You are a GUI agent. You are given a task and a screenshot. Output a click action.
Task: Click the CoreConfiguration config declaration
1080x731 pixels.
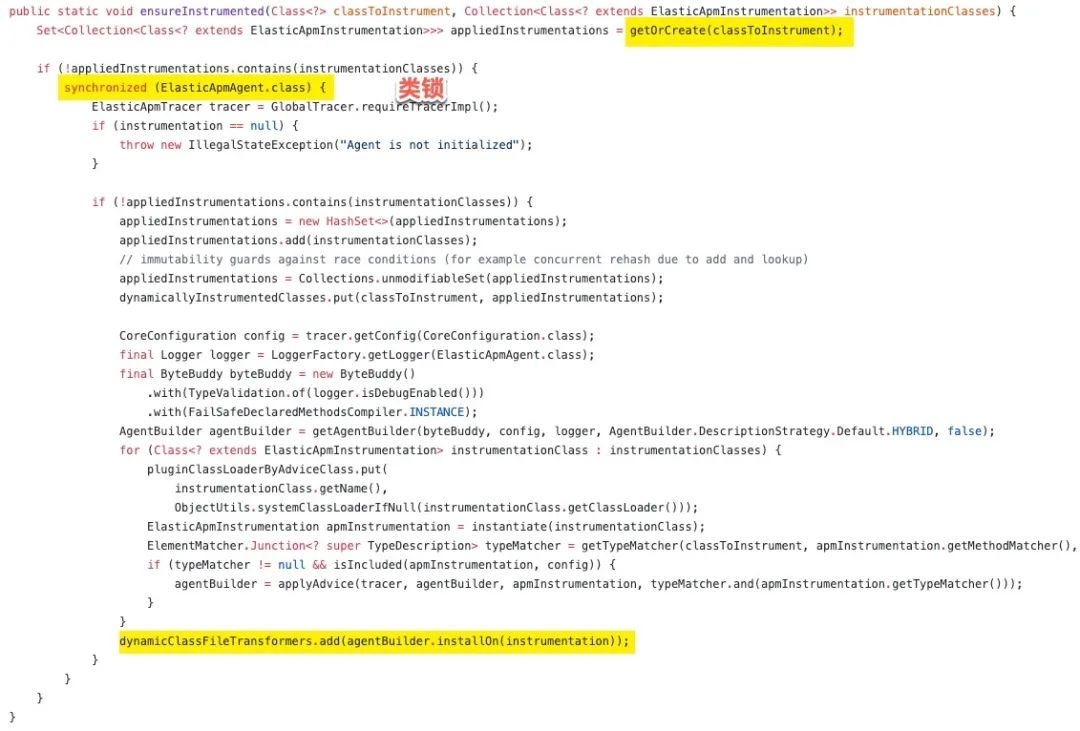202,336
